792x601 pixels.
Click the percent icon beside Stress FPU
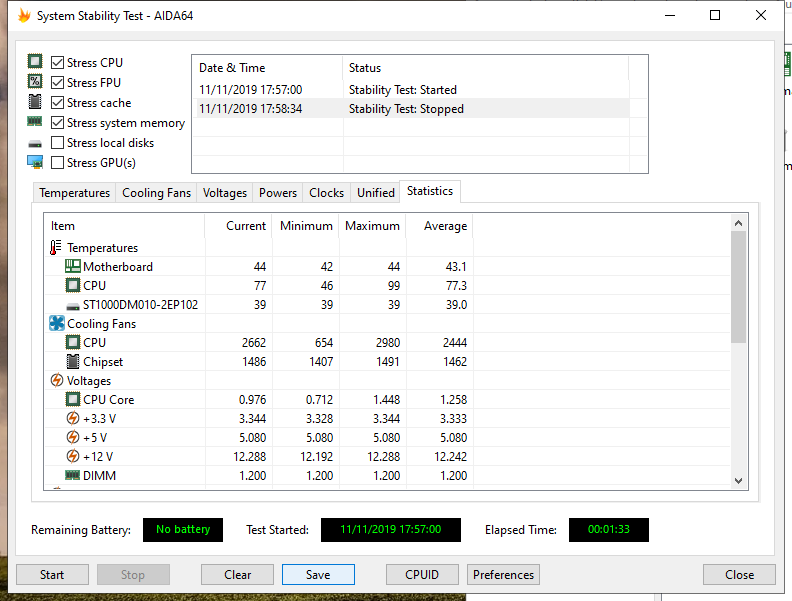coord(35,81)
